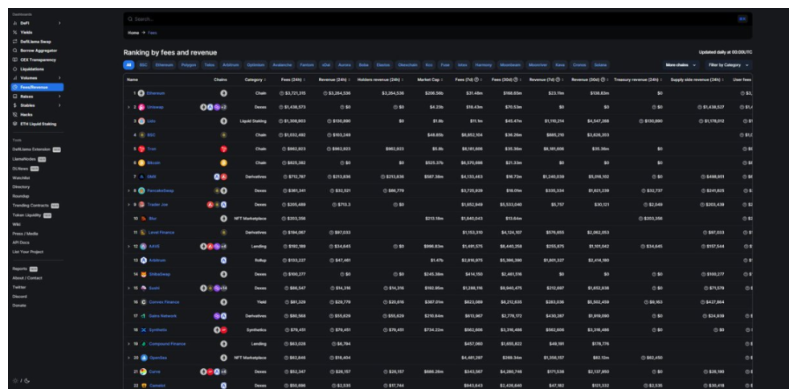This screenshot has height=392, width=794.
Task: Open the More chains dropdown
Action: point(681,65)
